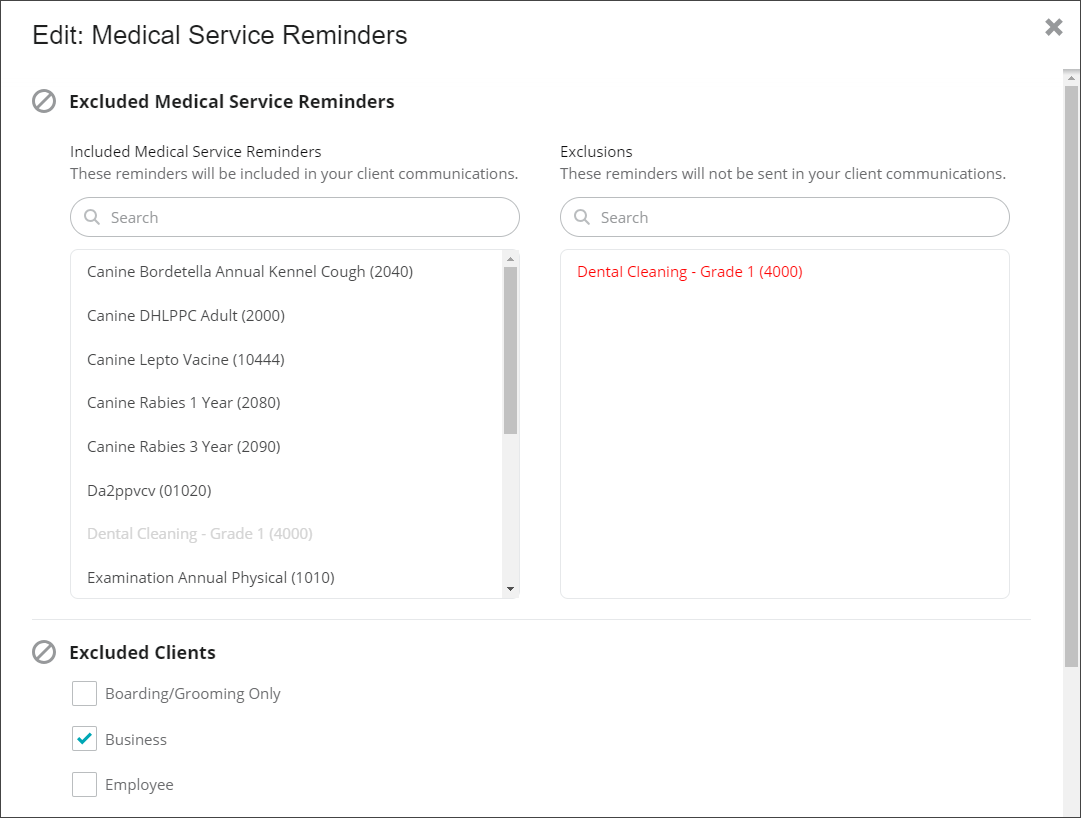
Task: Click the Excluded Clients prohibition icon
Action: (44, 652)
